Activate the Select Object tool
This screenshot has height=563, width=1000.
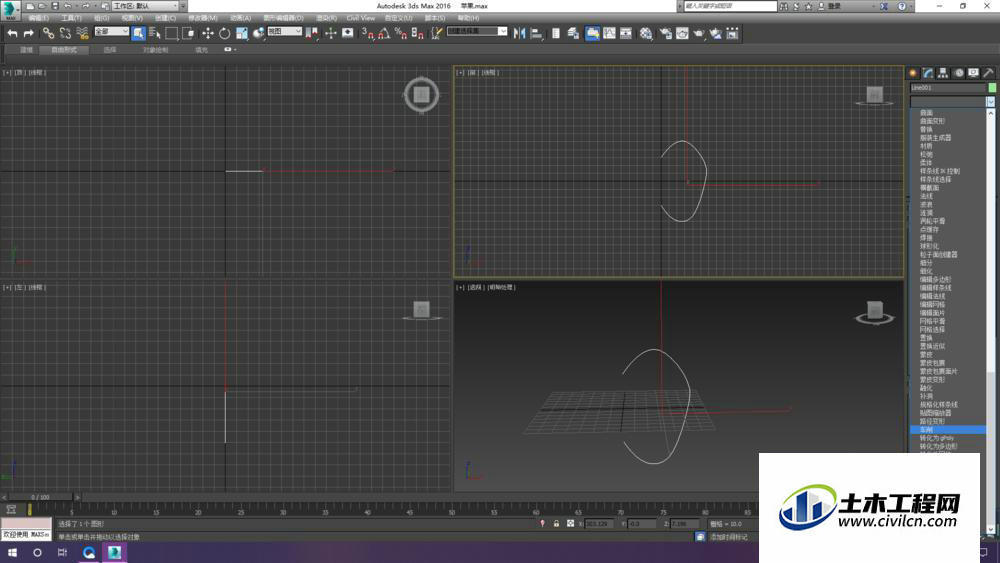point(138,33)
